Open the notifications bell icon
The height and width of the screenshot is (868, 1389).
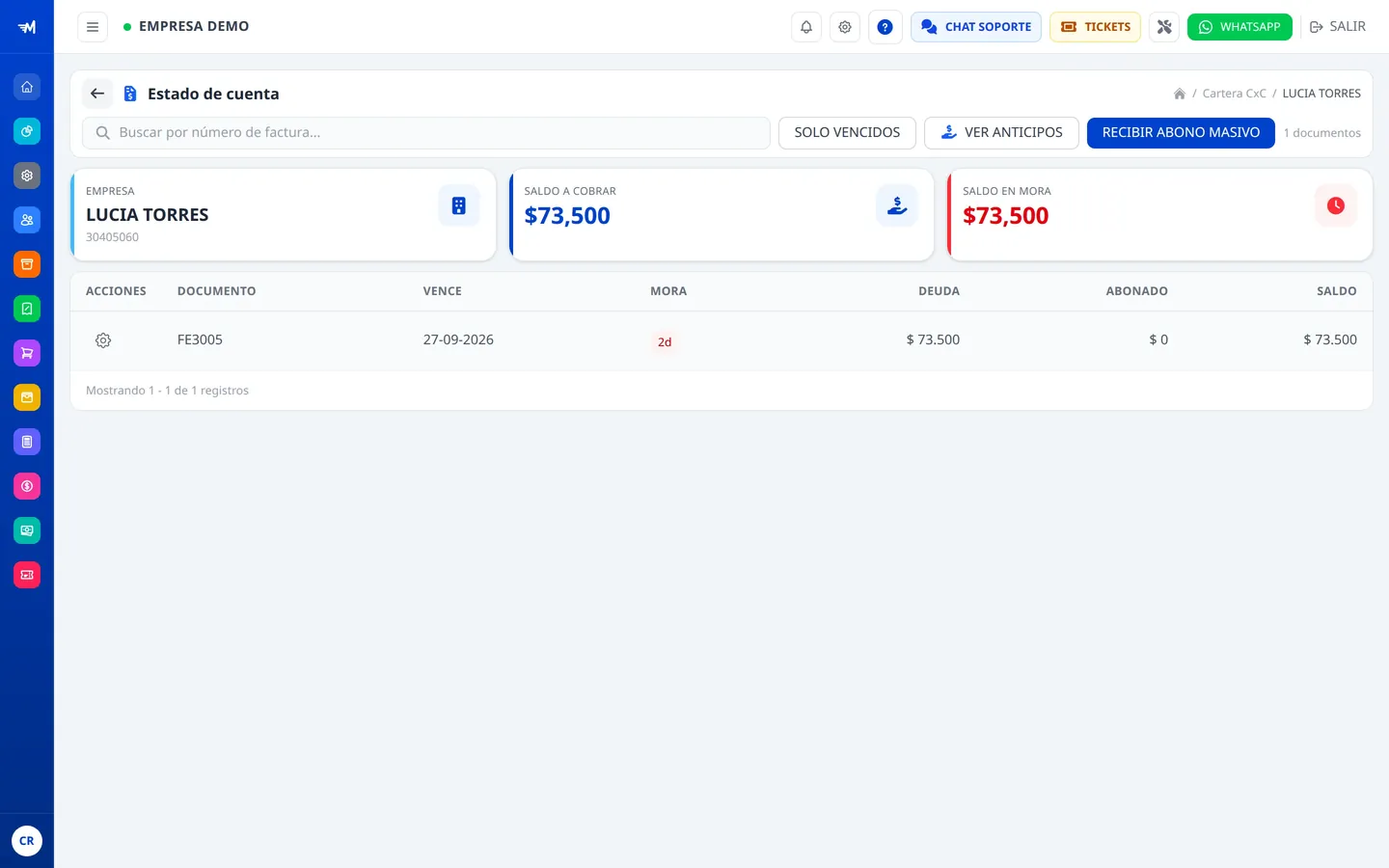click(x=806, y=27)
